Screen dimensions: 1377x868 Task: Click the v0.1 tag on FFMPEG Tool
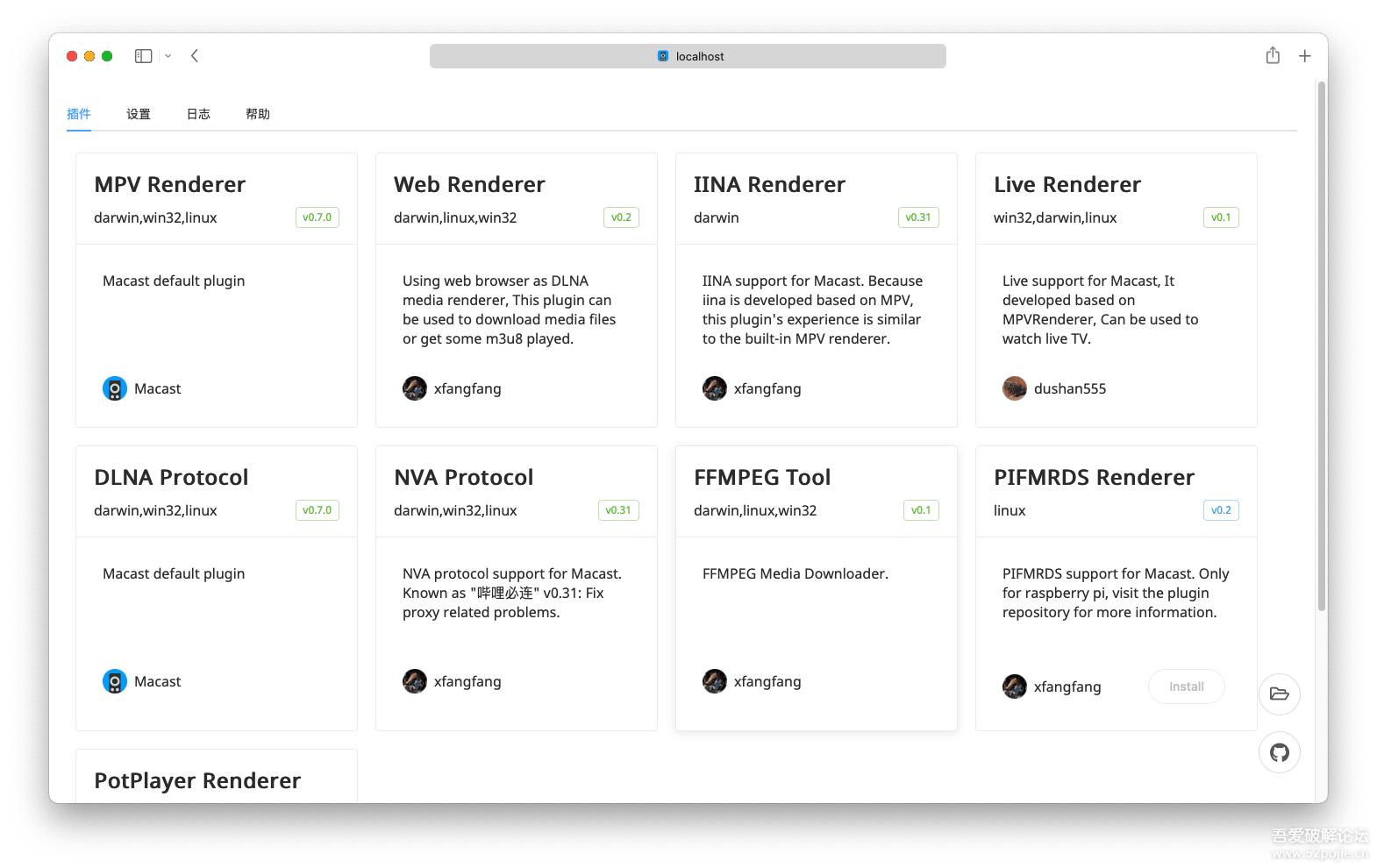pyautogui.click(x=921, y=510)
